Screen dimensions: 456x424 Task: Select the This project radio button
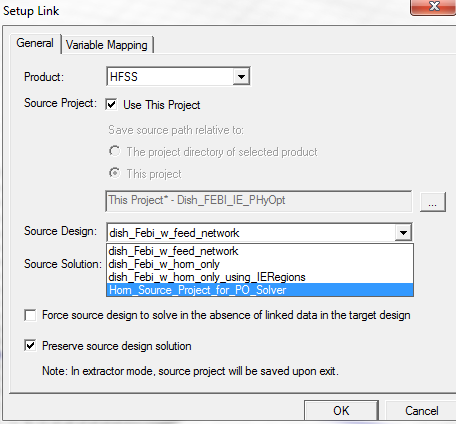[x=114, y=173]
